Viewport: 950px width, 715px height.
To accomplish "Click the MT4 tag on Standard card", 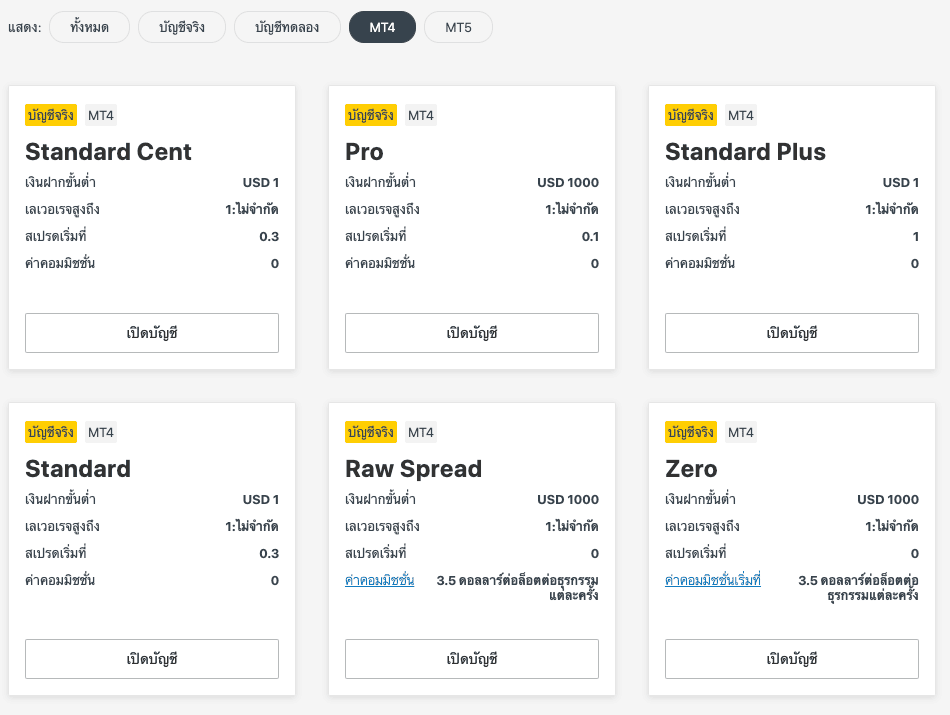I will coord(101,432).
